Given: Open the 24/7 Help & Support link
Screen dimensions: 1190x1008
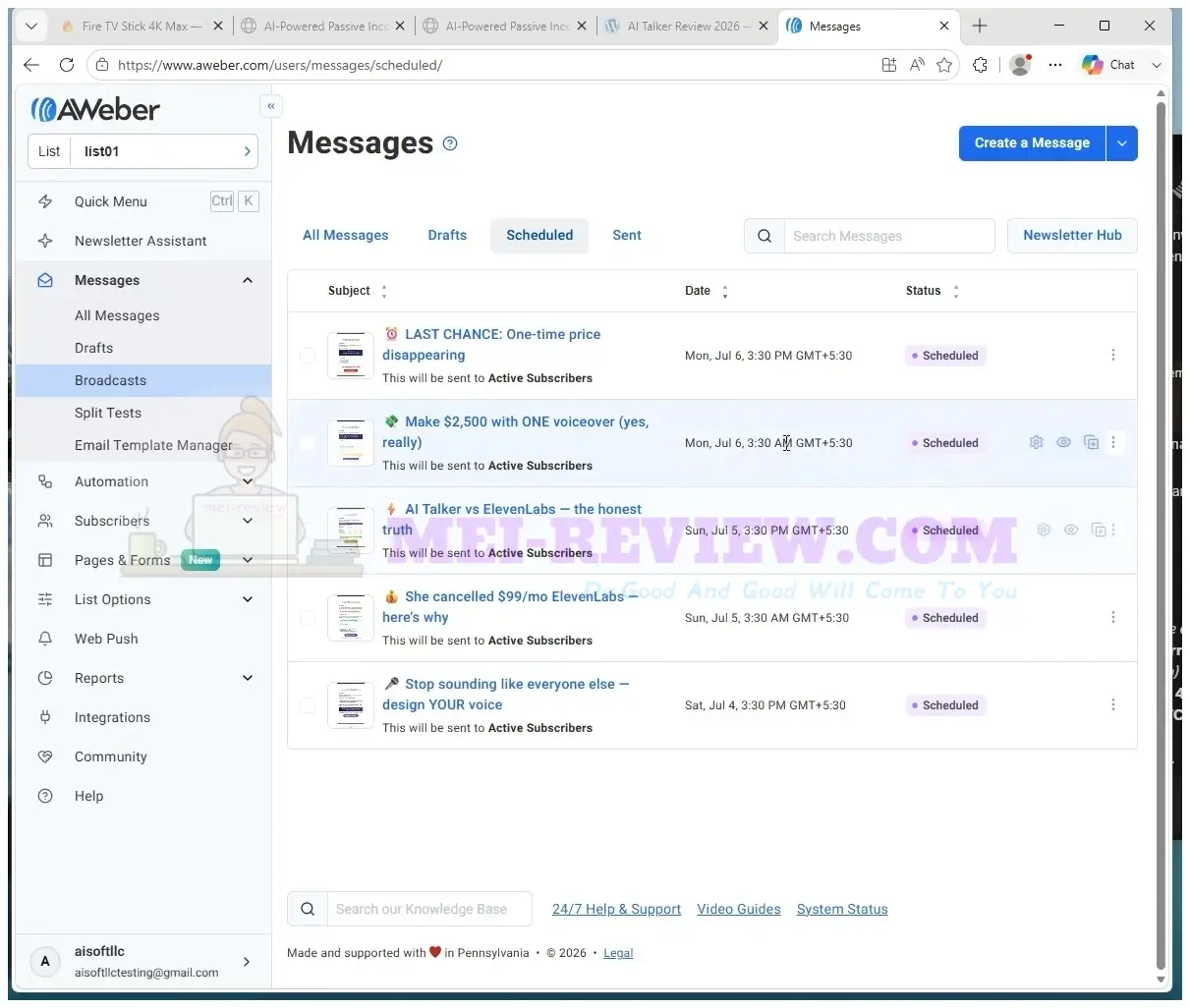Looking at the screenshot, I should click(616, 909).
